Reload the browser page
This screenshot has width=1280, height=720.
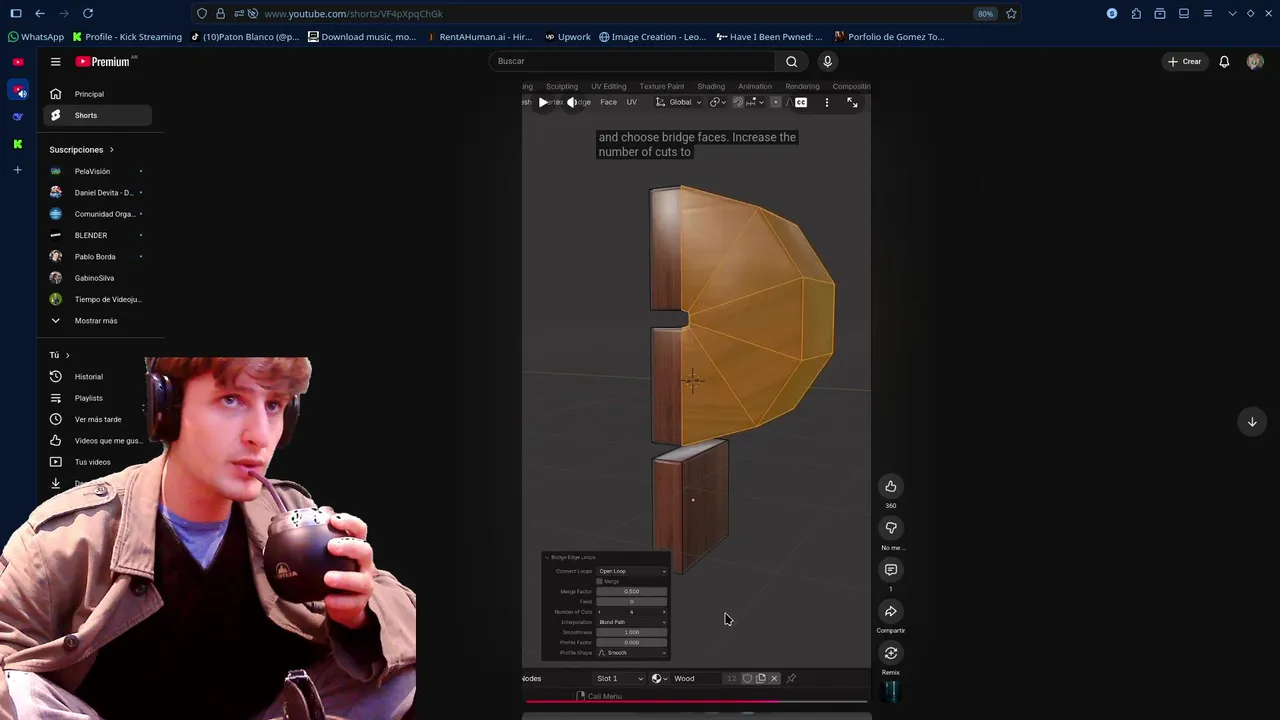point(88,13)
